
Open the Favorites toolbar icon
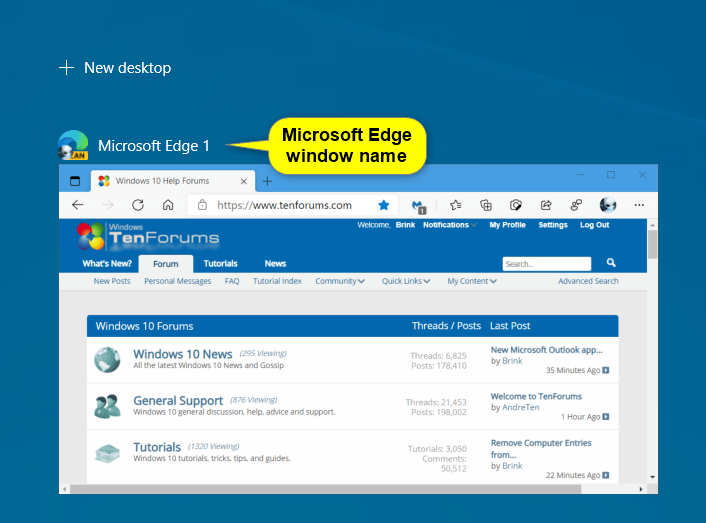(x=456, y=205)
